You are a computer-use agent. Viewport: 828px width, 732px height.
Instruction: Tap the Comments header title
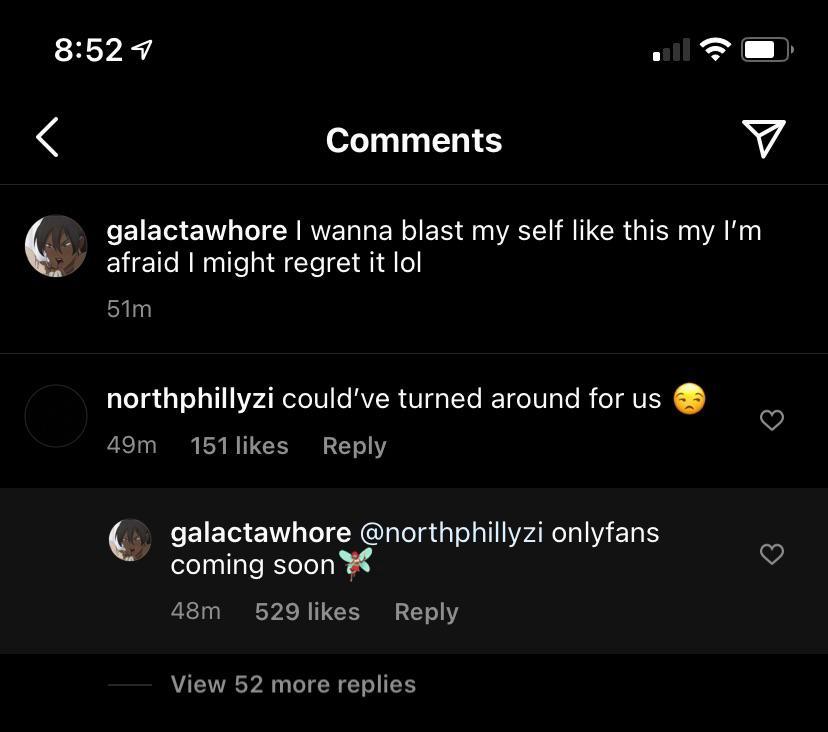tap(414, 140)
